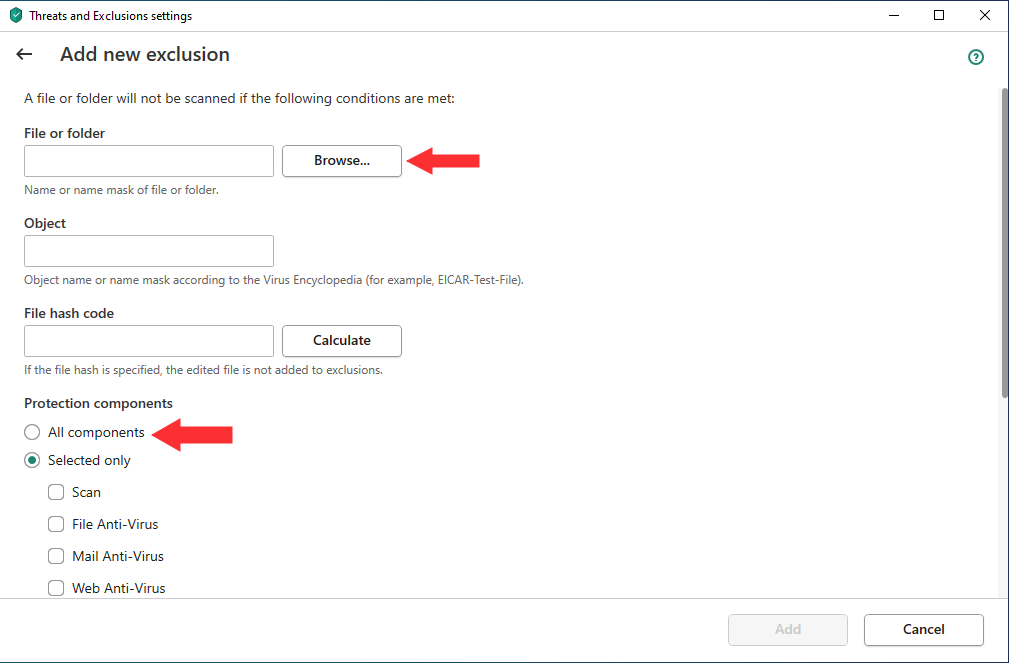The width and height of the screenshot is (1009, 663).
Task: Focus the File or folder input field
Action: tap(149, 161)
